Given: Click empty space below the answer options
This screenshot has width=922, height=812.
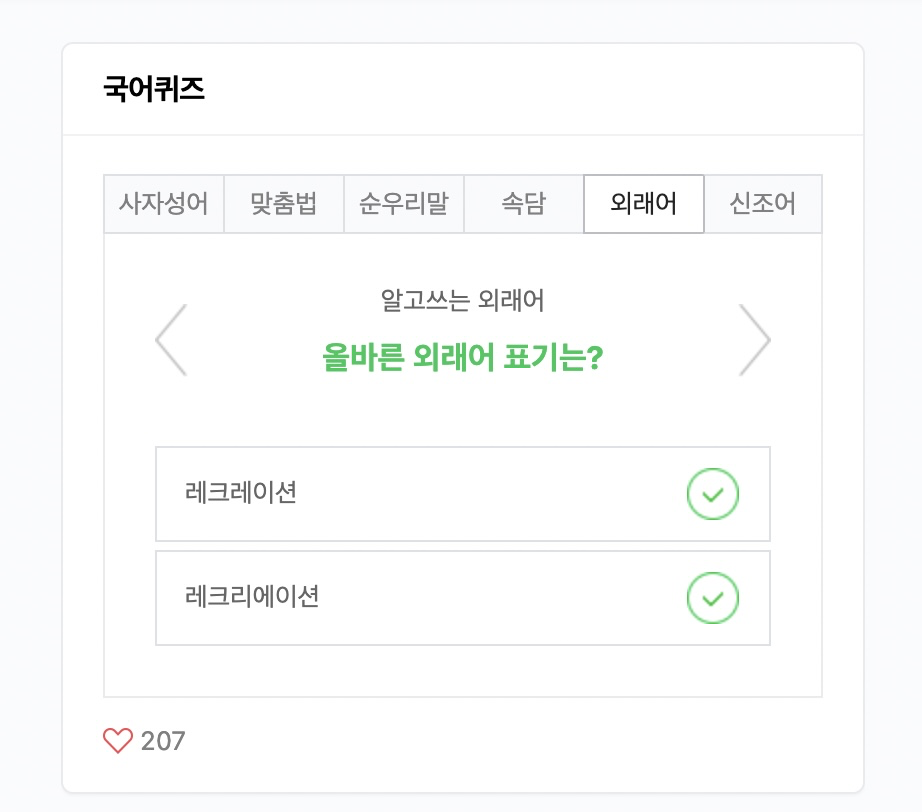Looking at the screenshot, I should click(x=463, y=671).
